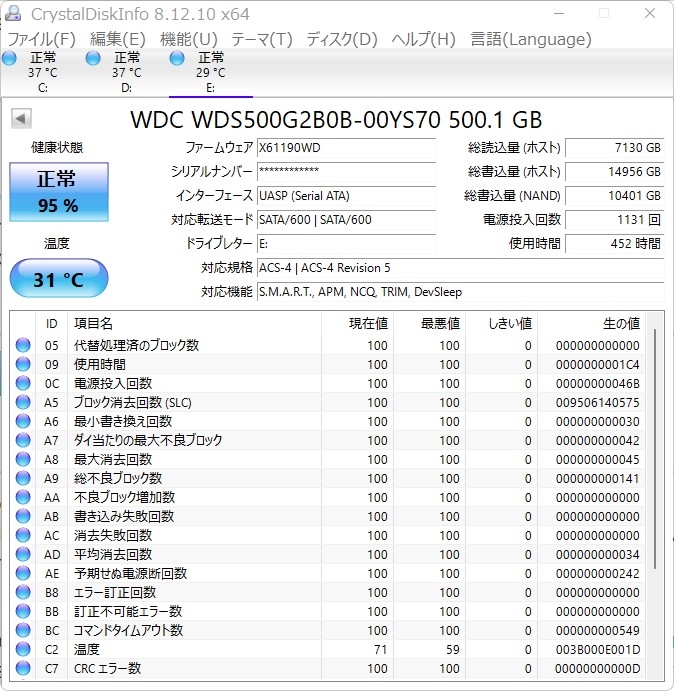Click the blue status orb of drive D:
Screen dimensions: 674x691
point(93,58)
